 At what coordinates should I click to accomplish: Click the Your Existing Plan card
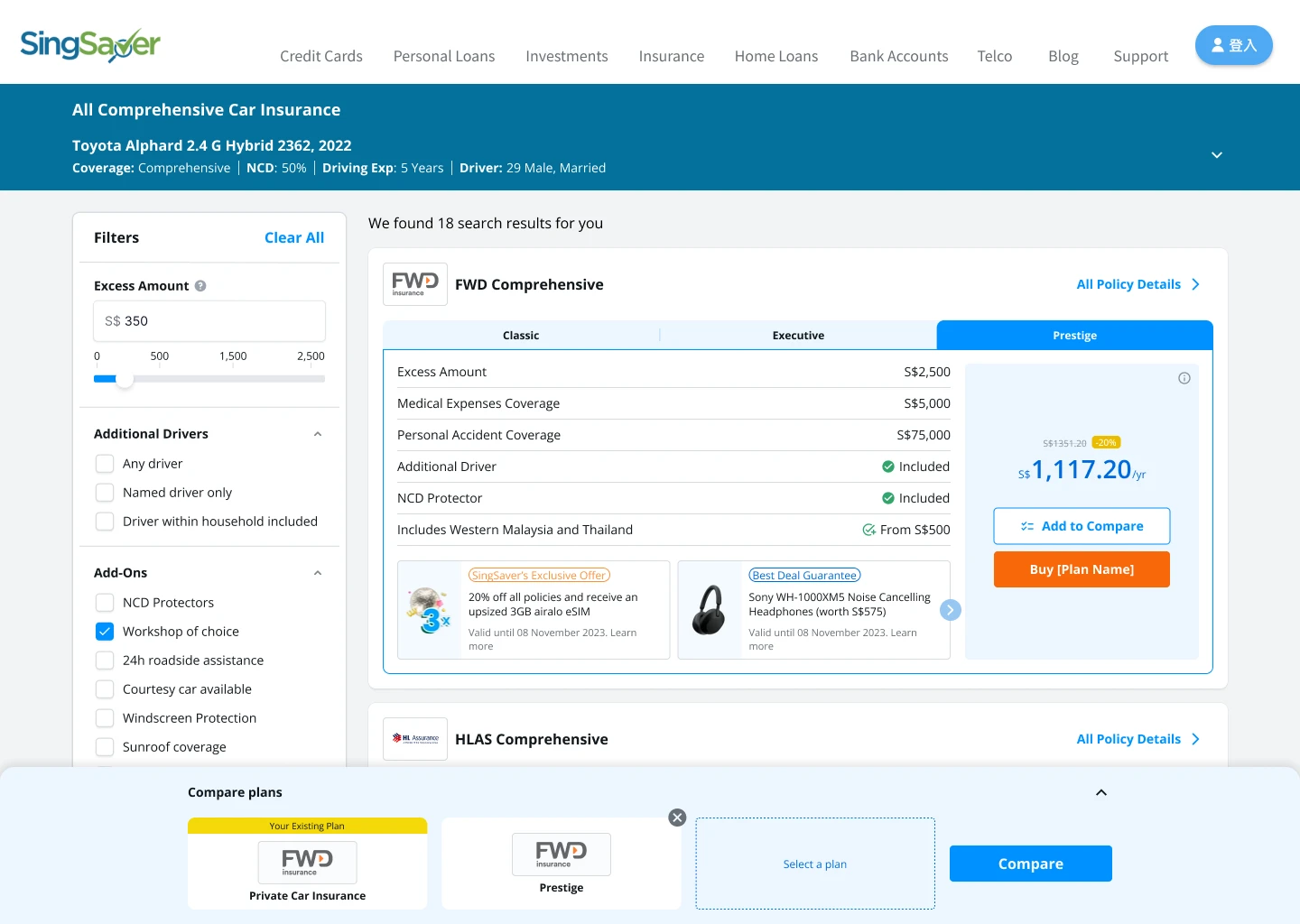point(308,864)
